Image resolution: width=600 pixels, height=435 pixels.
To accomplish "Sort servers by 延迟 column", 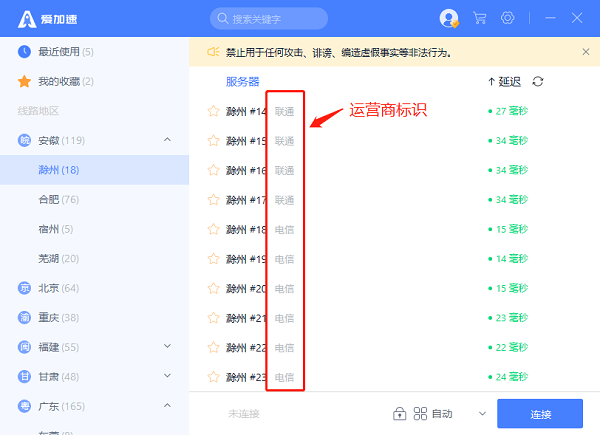I will 504,81.
